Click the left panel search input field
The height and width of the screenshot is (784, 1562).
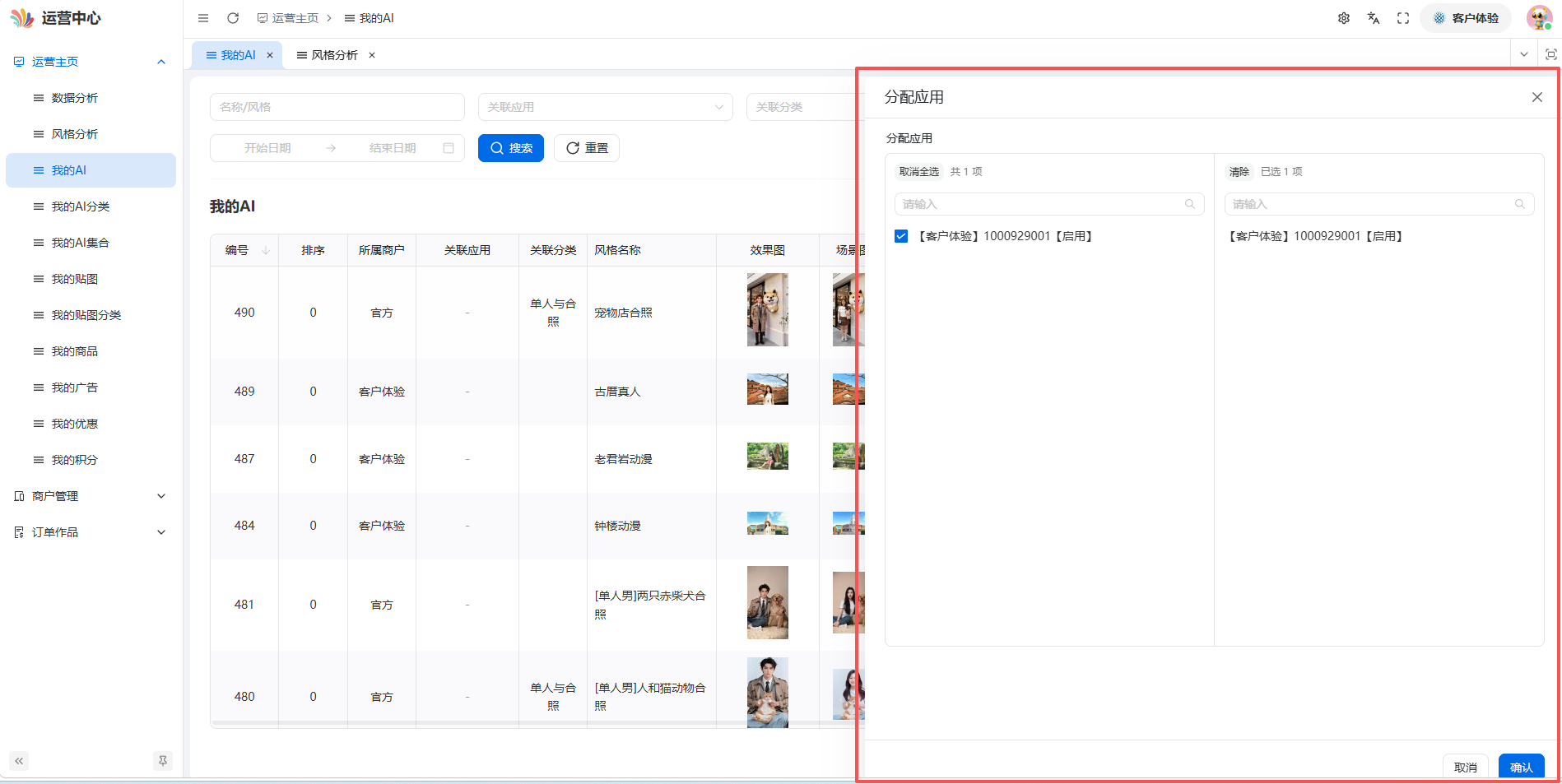(x=1049, y=204)
